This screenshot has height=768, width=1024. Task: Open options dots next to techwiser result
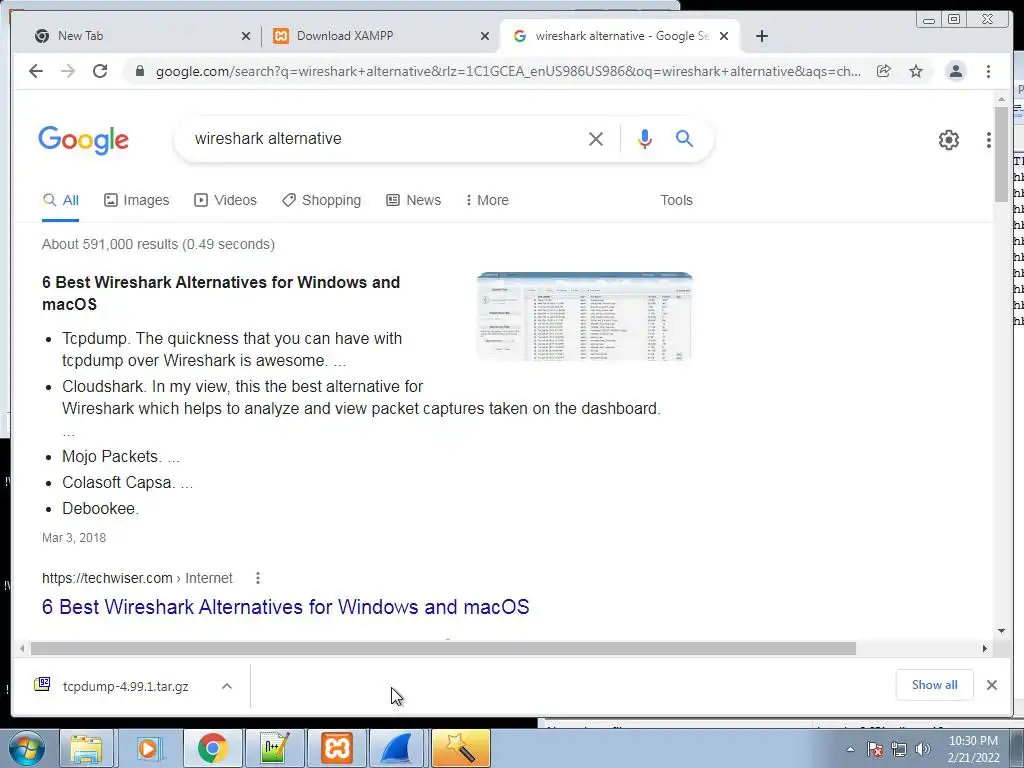tap(258, 578)
